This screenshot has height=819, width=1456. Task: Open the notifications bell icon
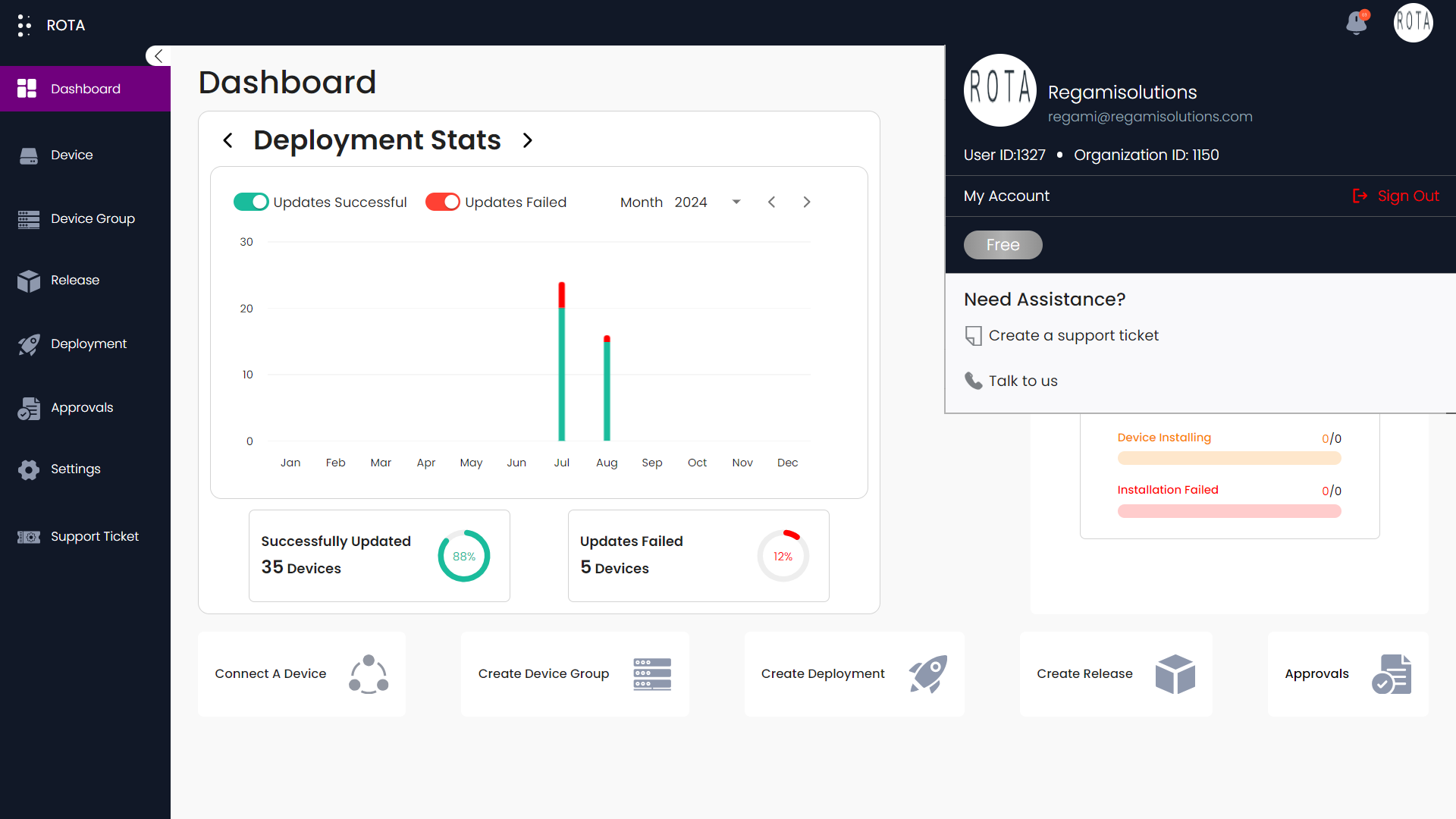point(1357,23)
